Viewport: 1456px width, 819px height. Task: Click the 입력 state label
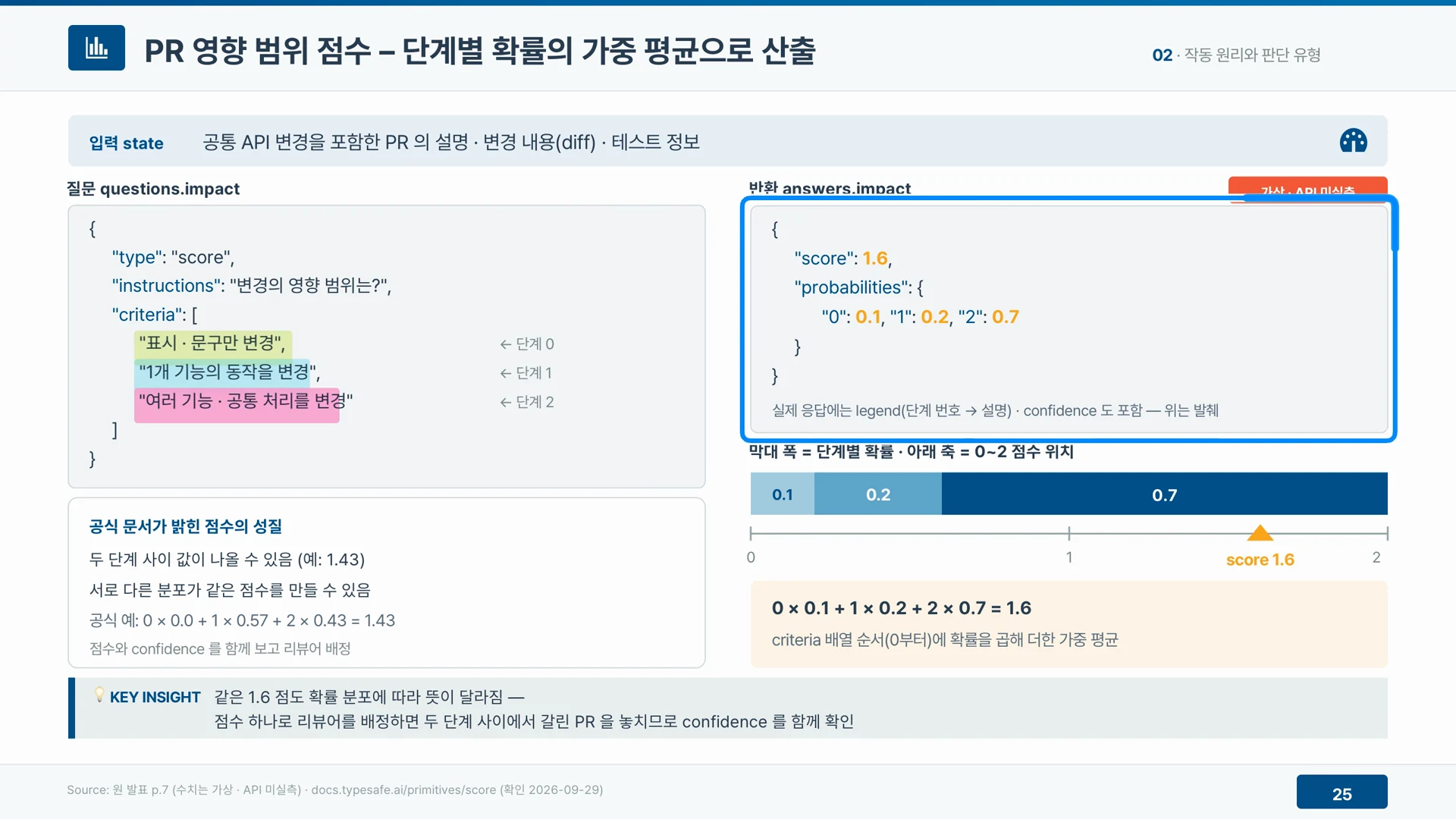coord(126,143)
